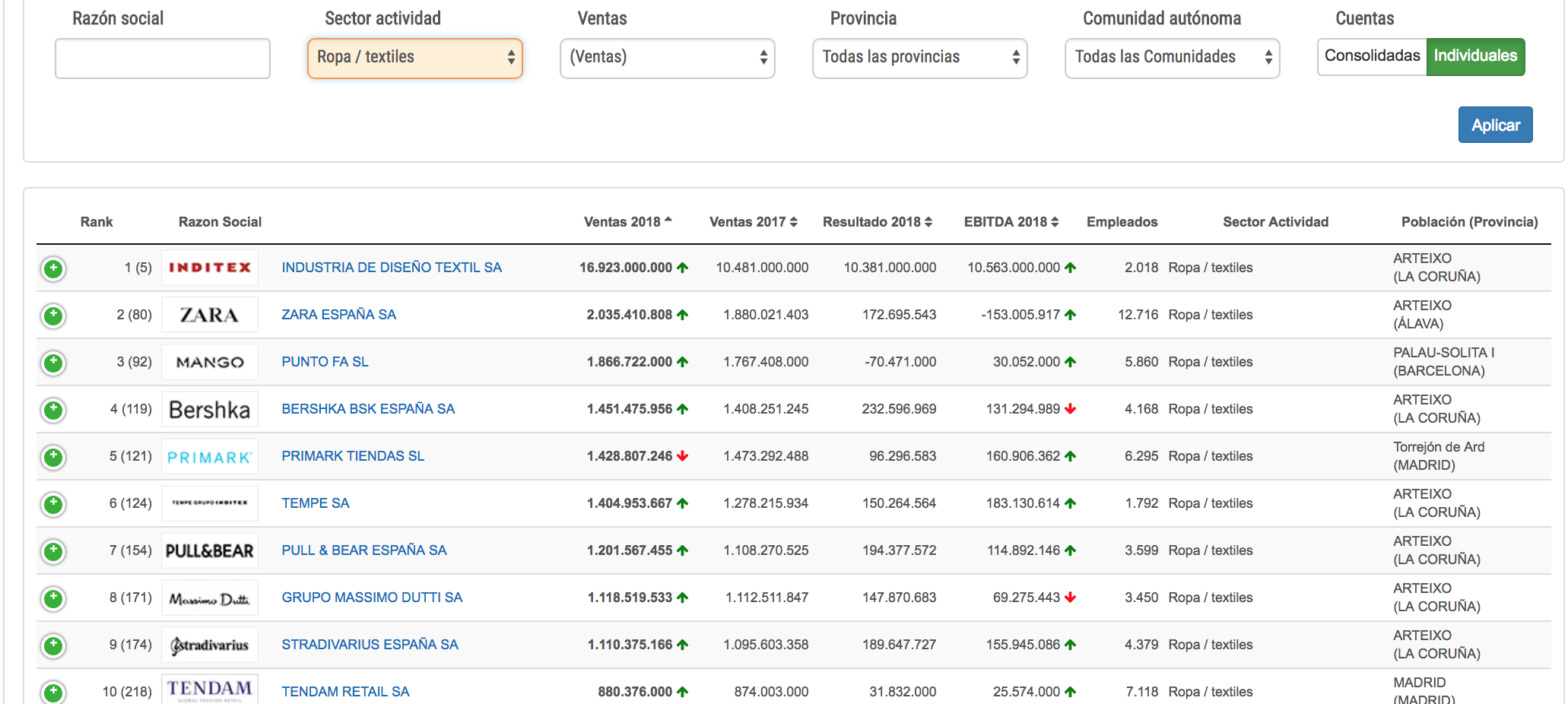Click the Razón social text field
This screenshot has width=1568, height=704.
tap(163, 59)
